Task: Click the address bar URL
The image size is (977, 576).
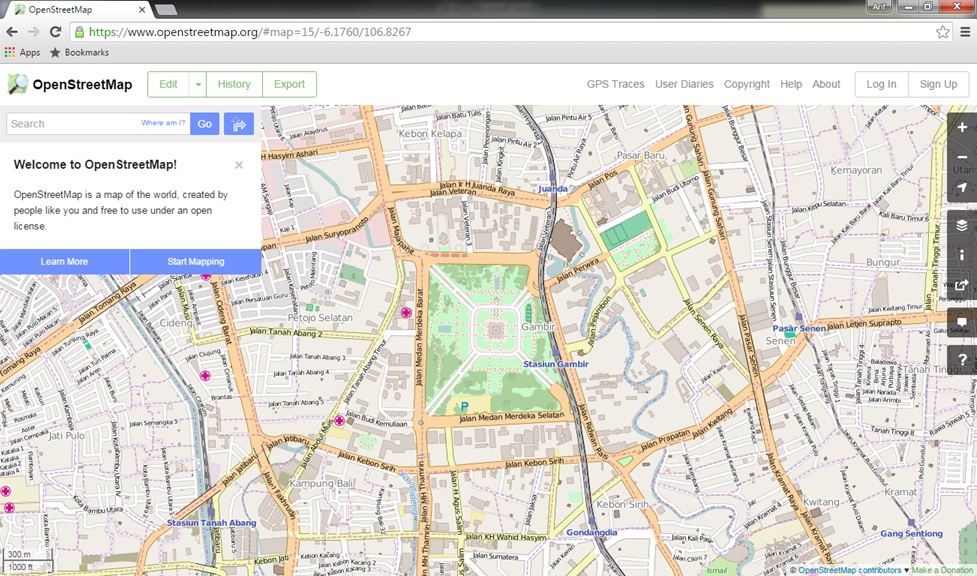Action: [x=250, y=32]
